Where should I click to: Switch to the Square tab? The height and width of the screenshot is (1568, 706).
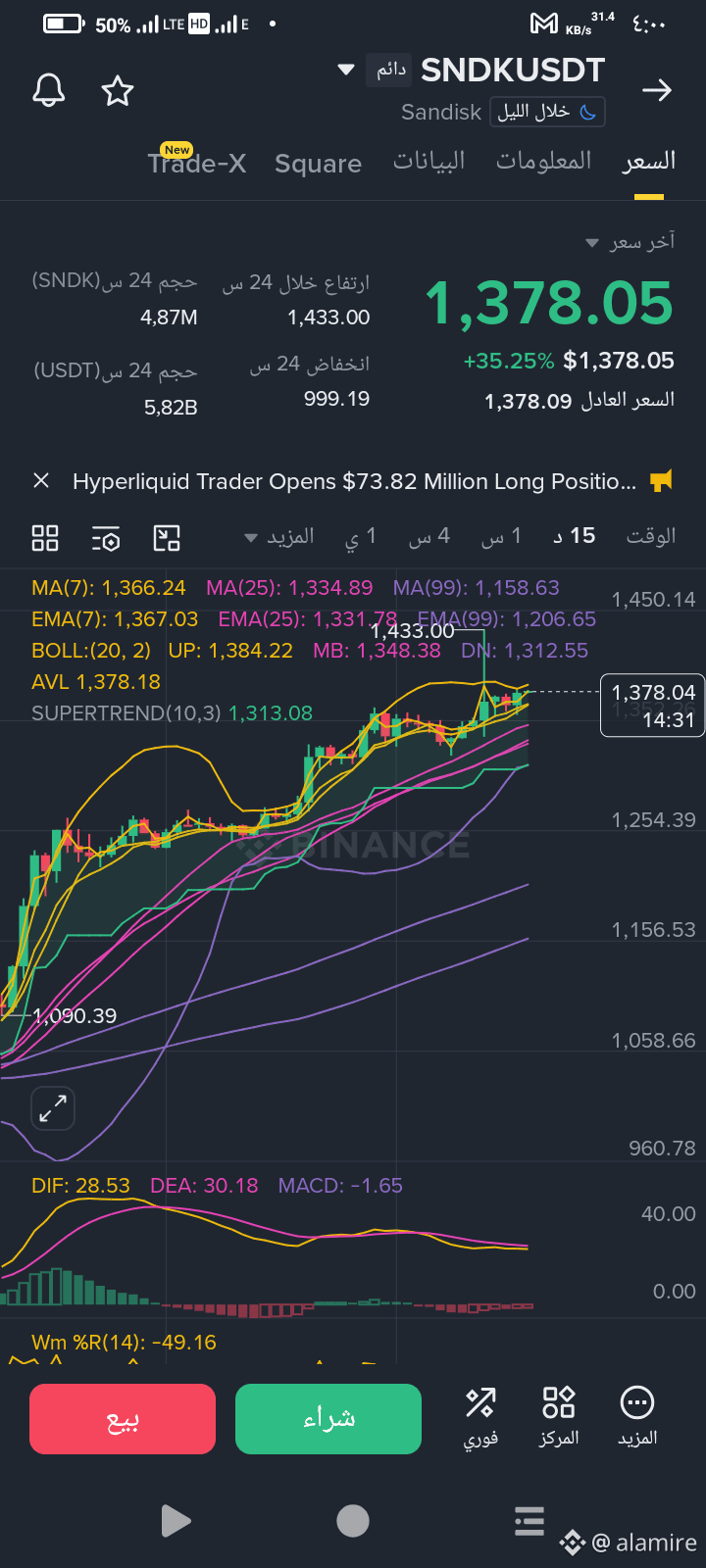pyautogui.click(x=318, y=164)
